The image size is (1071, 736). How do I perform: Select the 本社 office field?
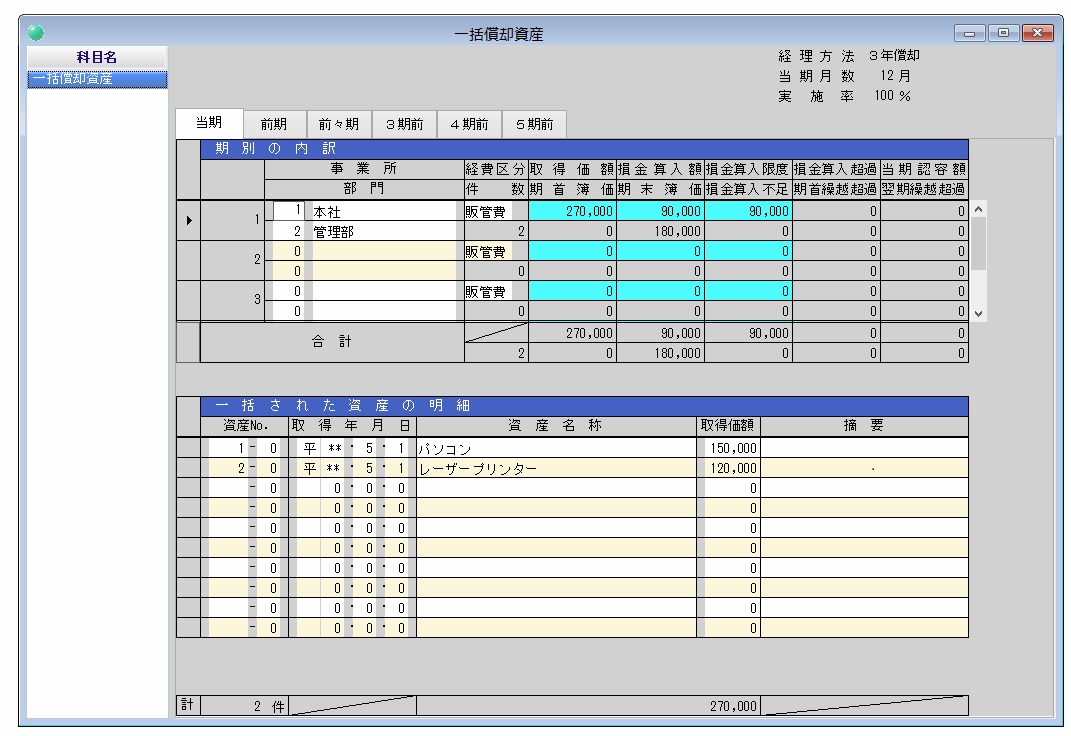384,211
